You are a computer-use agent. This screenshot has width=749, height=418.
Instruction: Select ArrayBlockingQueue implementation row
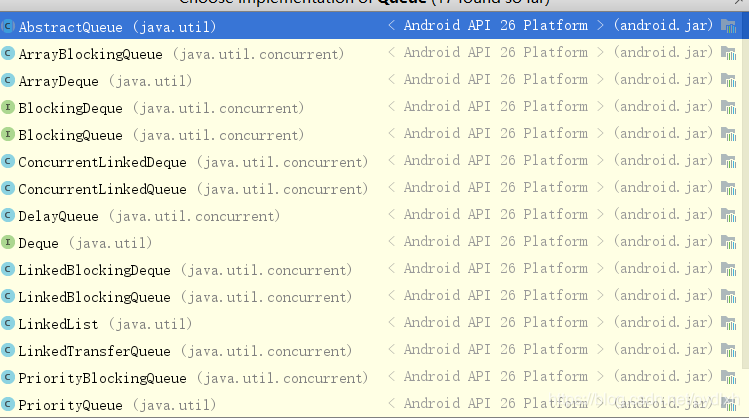tap(371, 53)
